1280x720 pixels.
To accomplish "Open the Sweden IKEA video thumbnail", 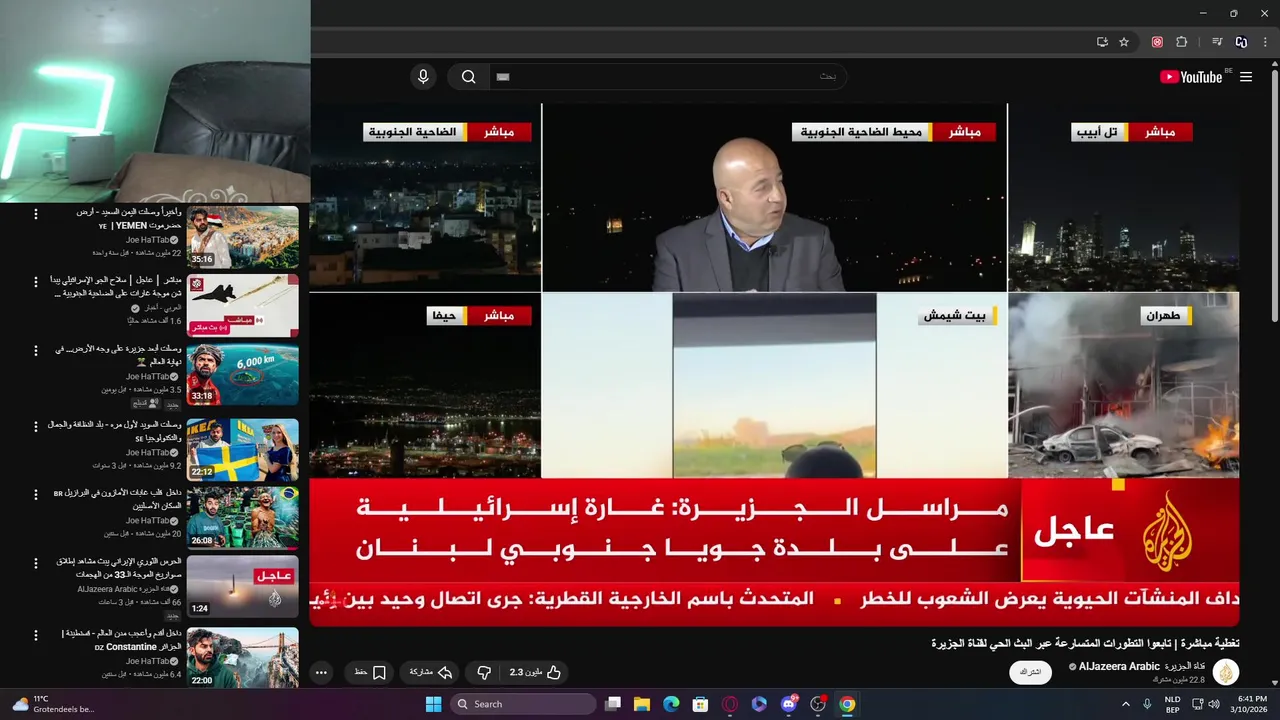I will coord(242,450).
